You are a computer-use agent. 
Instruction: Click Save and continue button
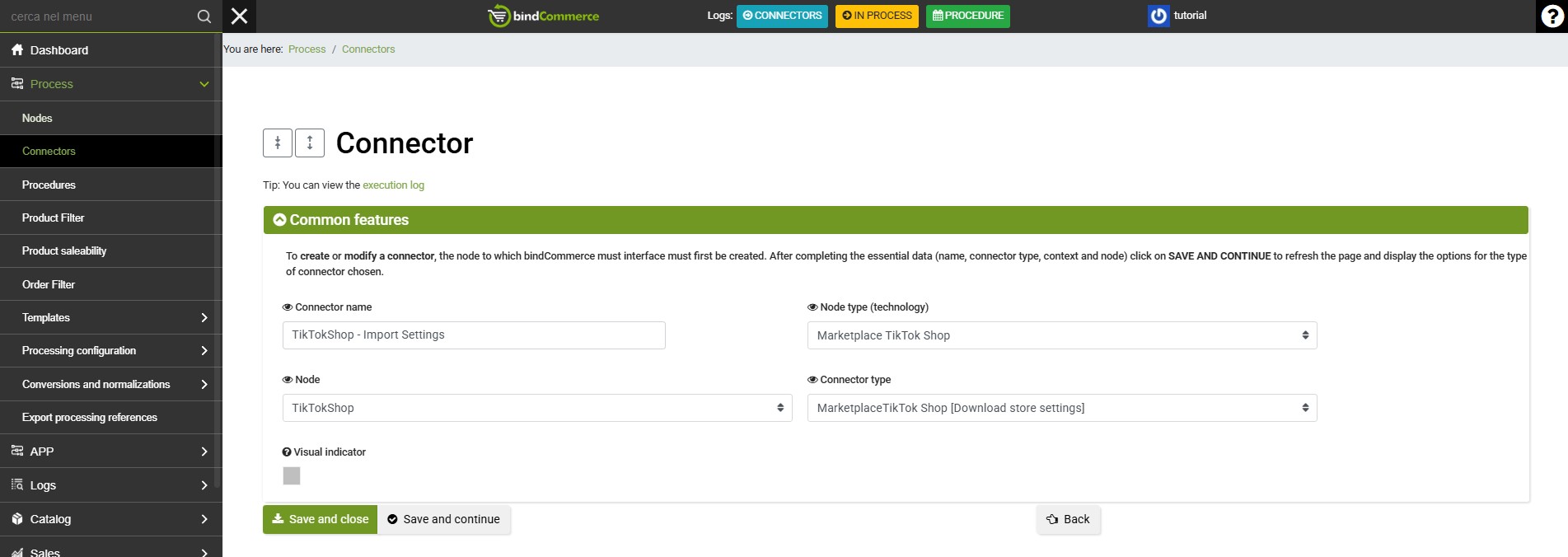click(x=444, y=519)
